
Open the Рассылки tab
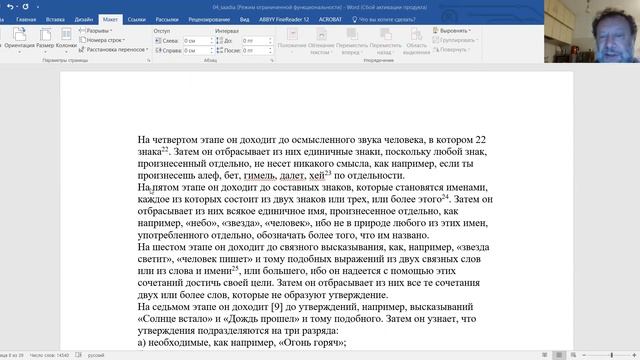pos(167,19)
